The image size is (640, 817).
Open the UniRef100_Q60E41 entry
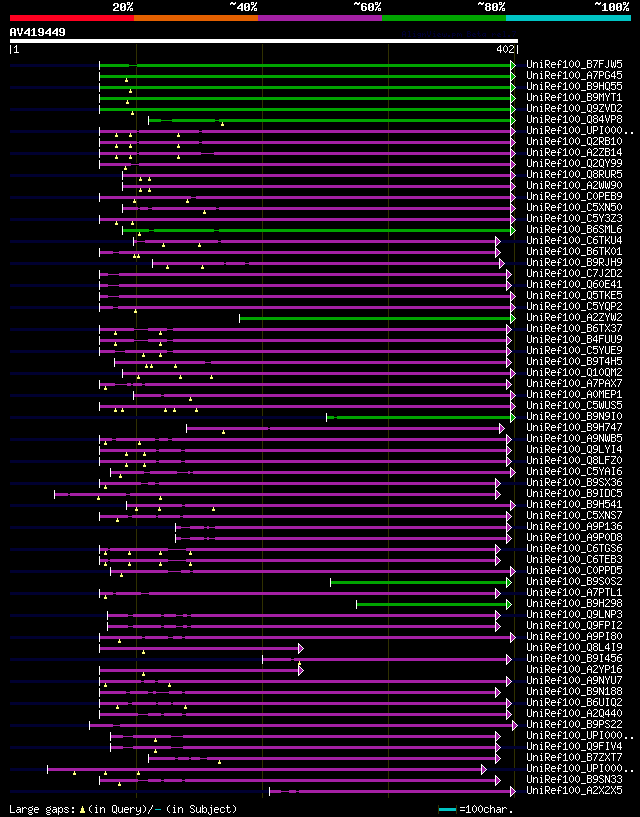574,284
